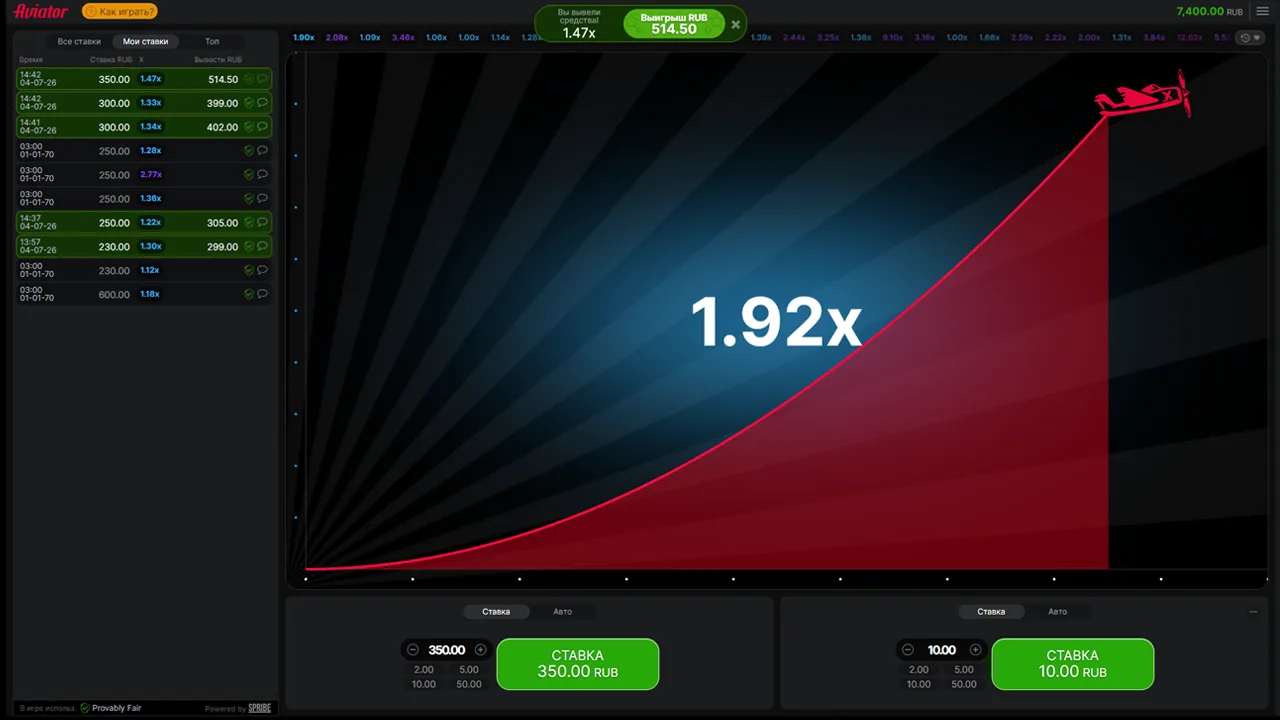The height and width of the screenshot is (720, 1280).
Task: Click the Aviator logo
Action: click(x=41, y=12)
